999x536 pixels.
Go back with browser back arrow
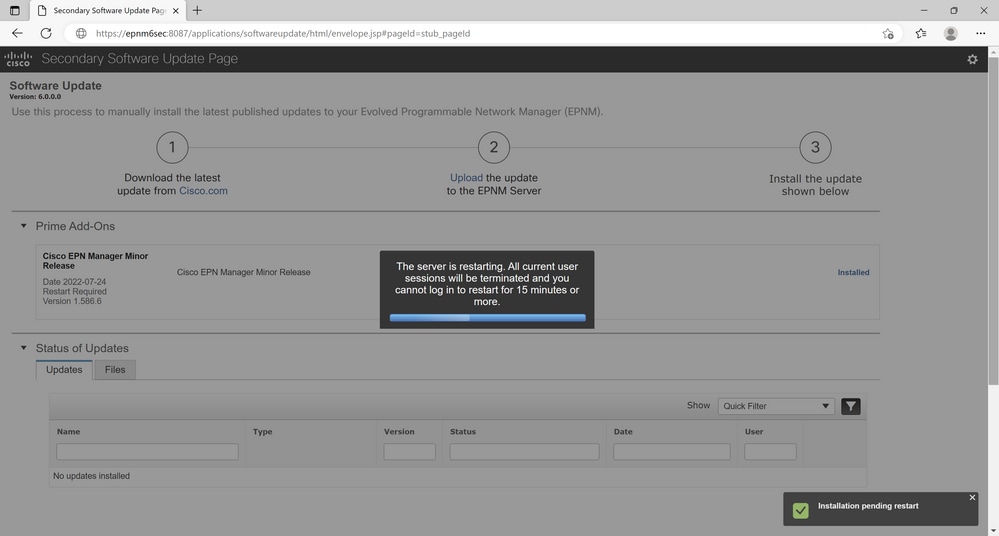pos(17,33)
